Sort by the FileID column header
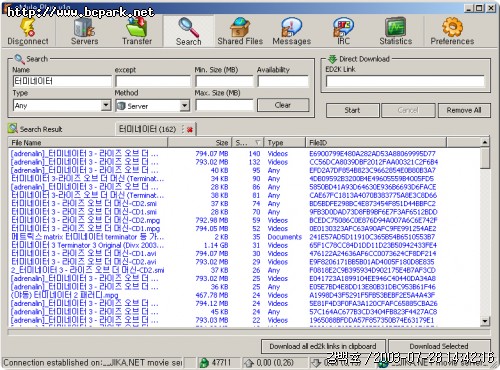 [376, 143]
